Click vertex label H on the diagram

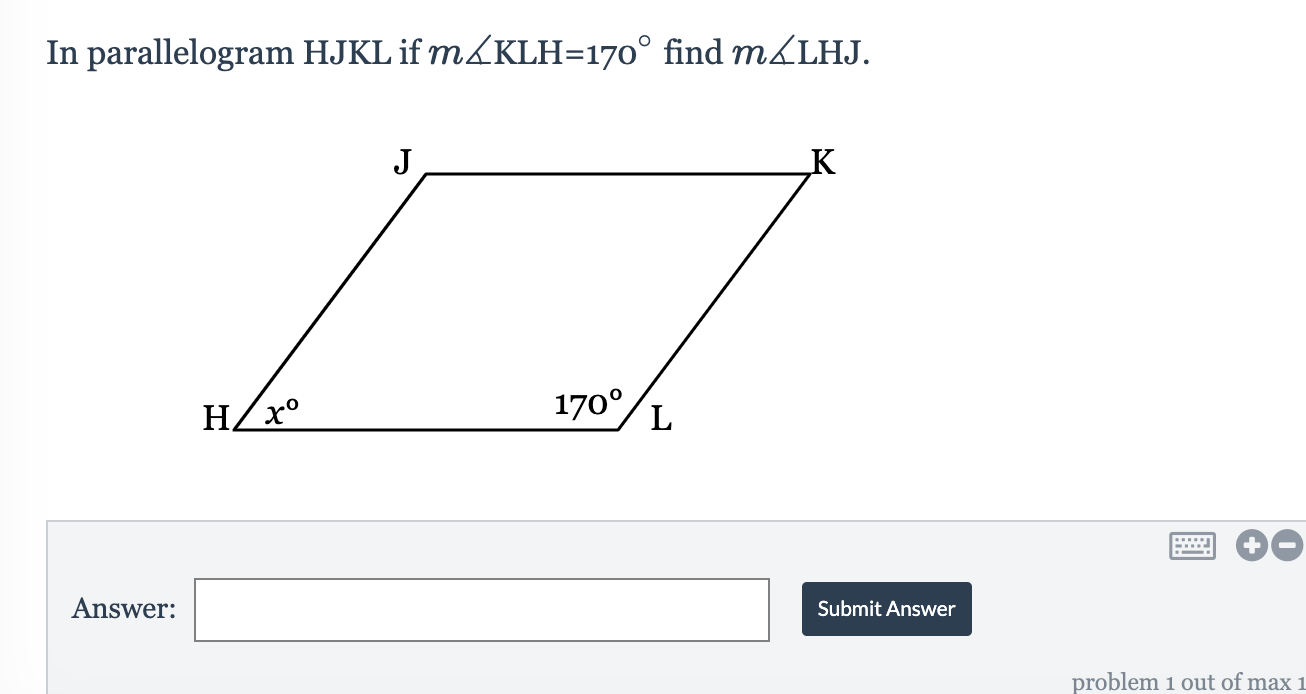tap(215, 418)
